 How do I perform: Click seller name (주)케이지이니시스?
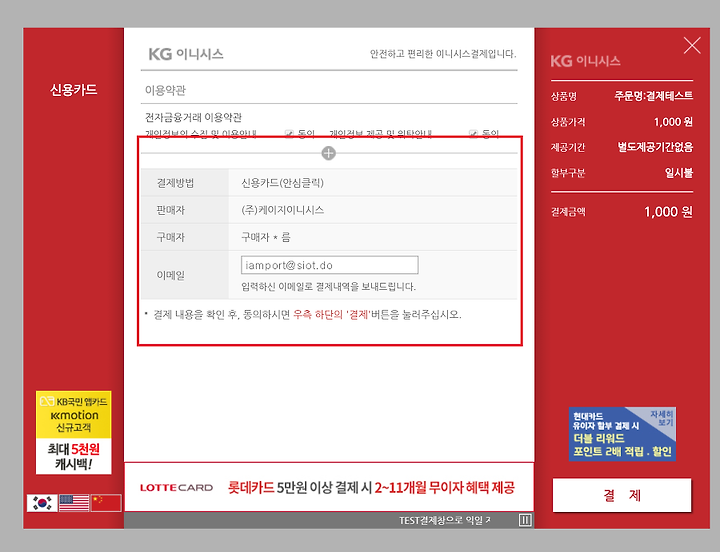coord(282,210)
